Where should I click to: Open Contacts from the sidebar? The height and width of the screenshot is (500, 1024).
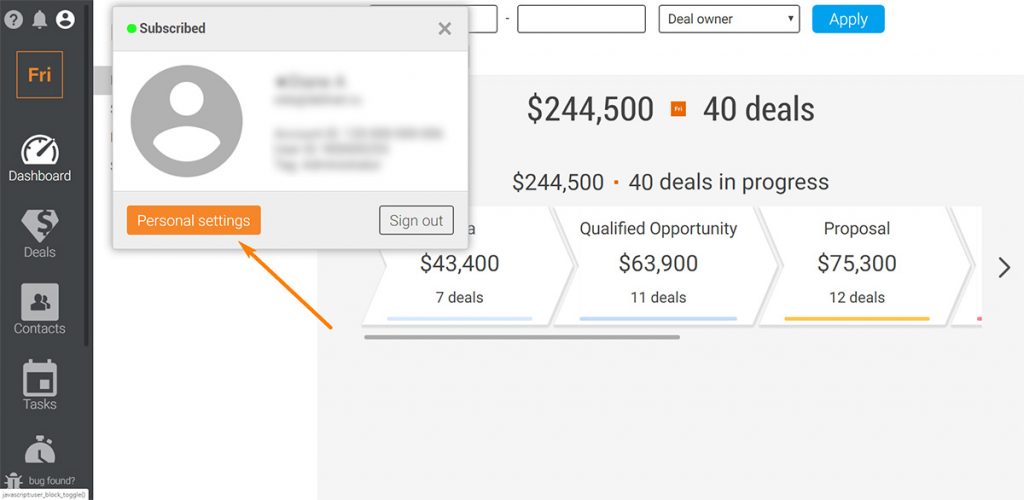point(40,309)
